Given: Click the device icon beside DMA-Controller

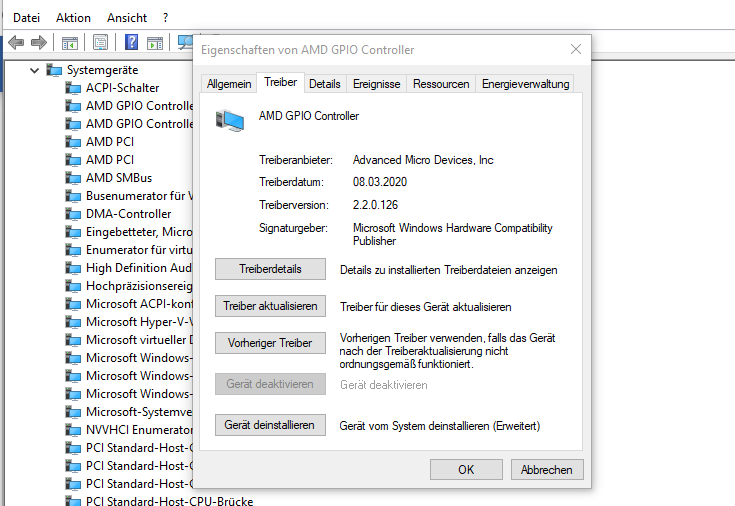Looking at the screenshot, I should [73, 214].
